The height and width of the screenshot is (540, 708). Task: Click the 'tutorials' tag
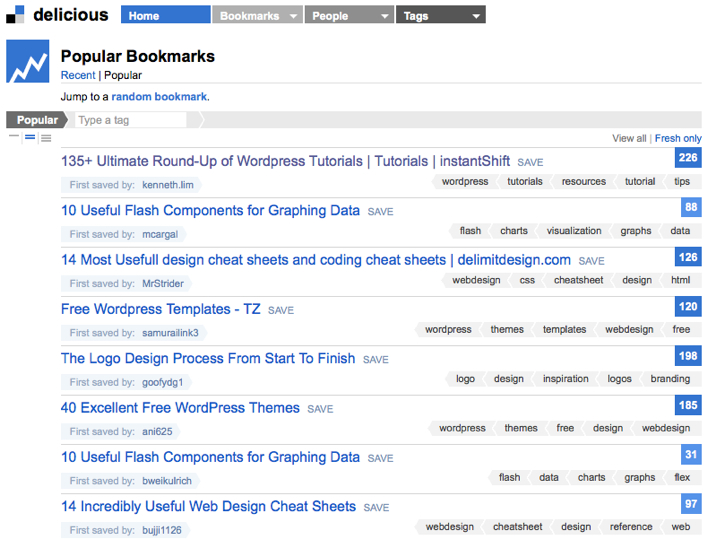coord(525,182)
